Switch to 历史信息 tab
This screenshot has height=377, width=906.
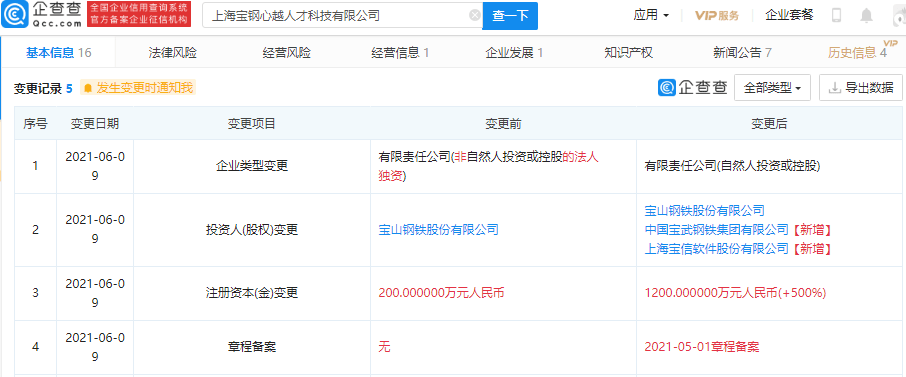pyautogui.click(x=857, y=53)
